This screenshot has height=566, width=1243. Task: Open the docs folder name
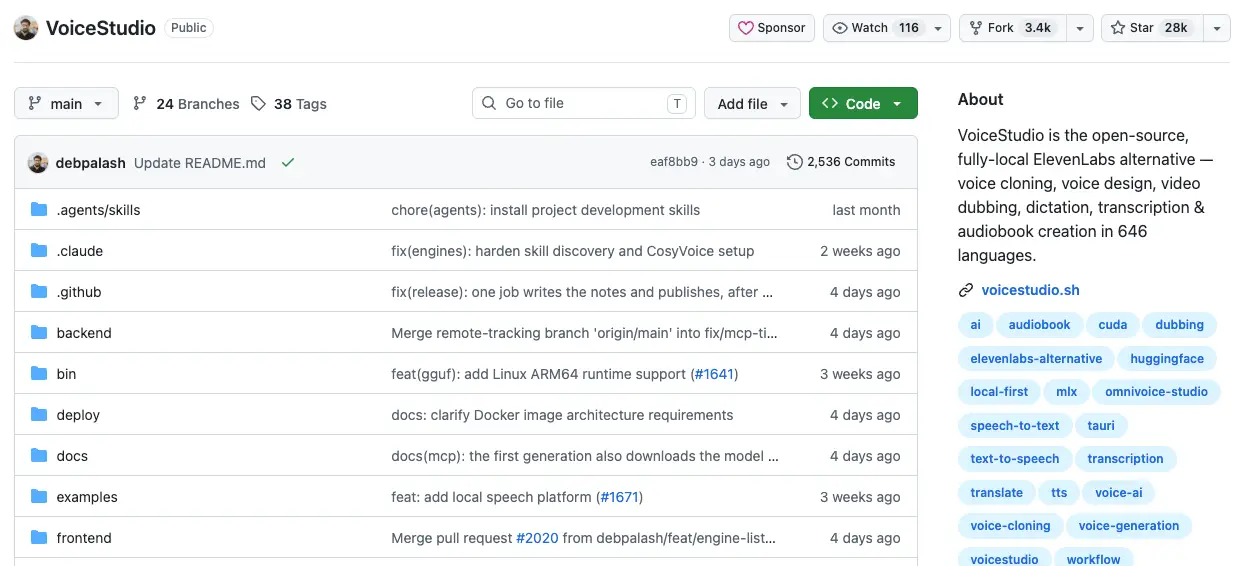(x=72, y=456)
